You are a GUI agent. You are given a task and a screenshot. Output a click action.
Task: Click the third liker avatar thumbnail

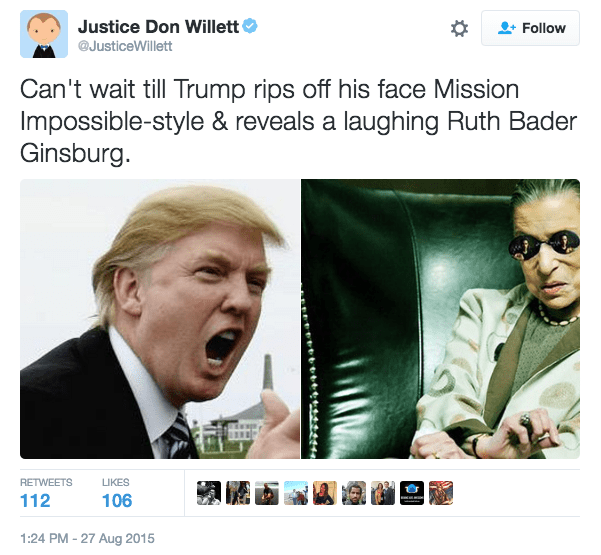pyautogui.click(x=267, y=493)
